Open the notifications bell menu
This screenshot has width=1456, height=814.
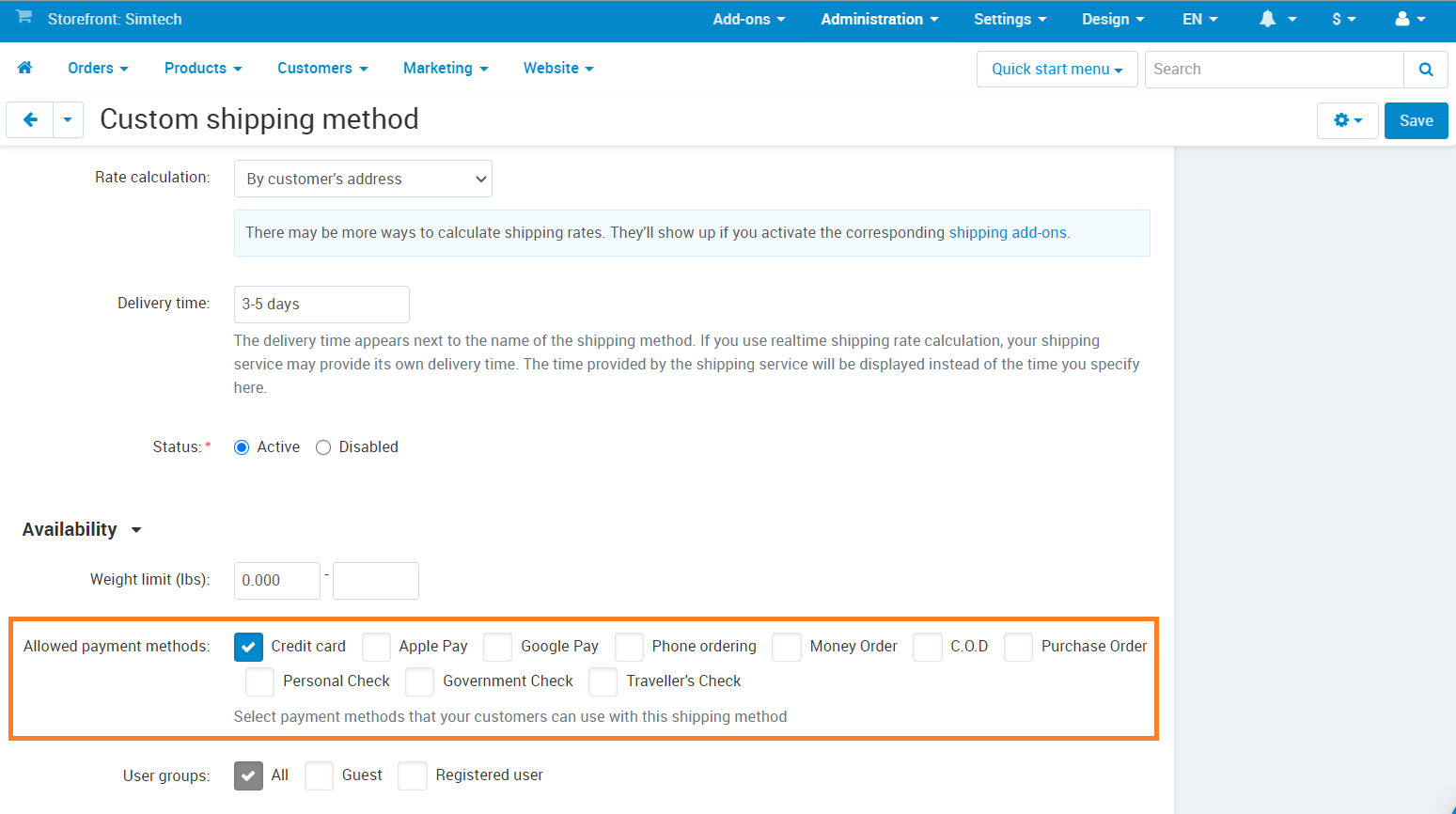1277,19
